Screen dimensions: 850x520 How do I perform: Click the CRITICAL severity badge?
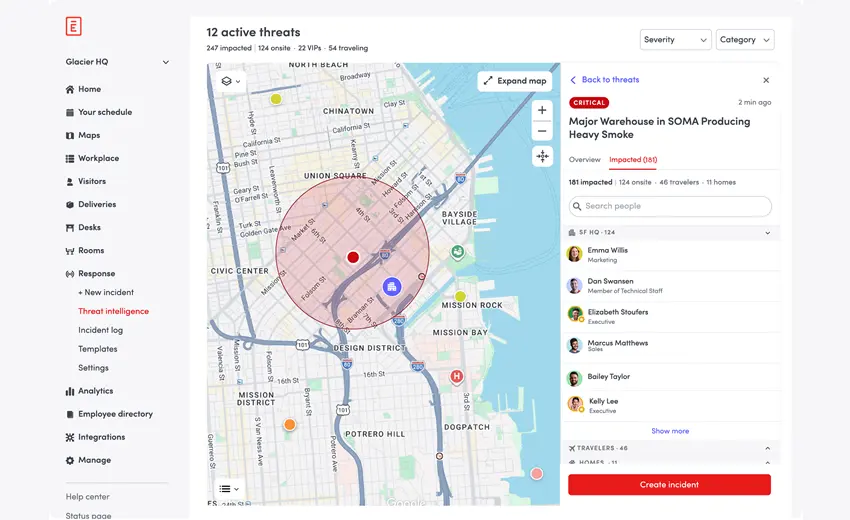pyautogui.click(x=589, y=102)
